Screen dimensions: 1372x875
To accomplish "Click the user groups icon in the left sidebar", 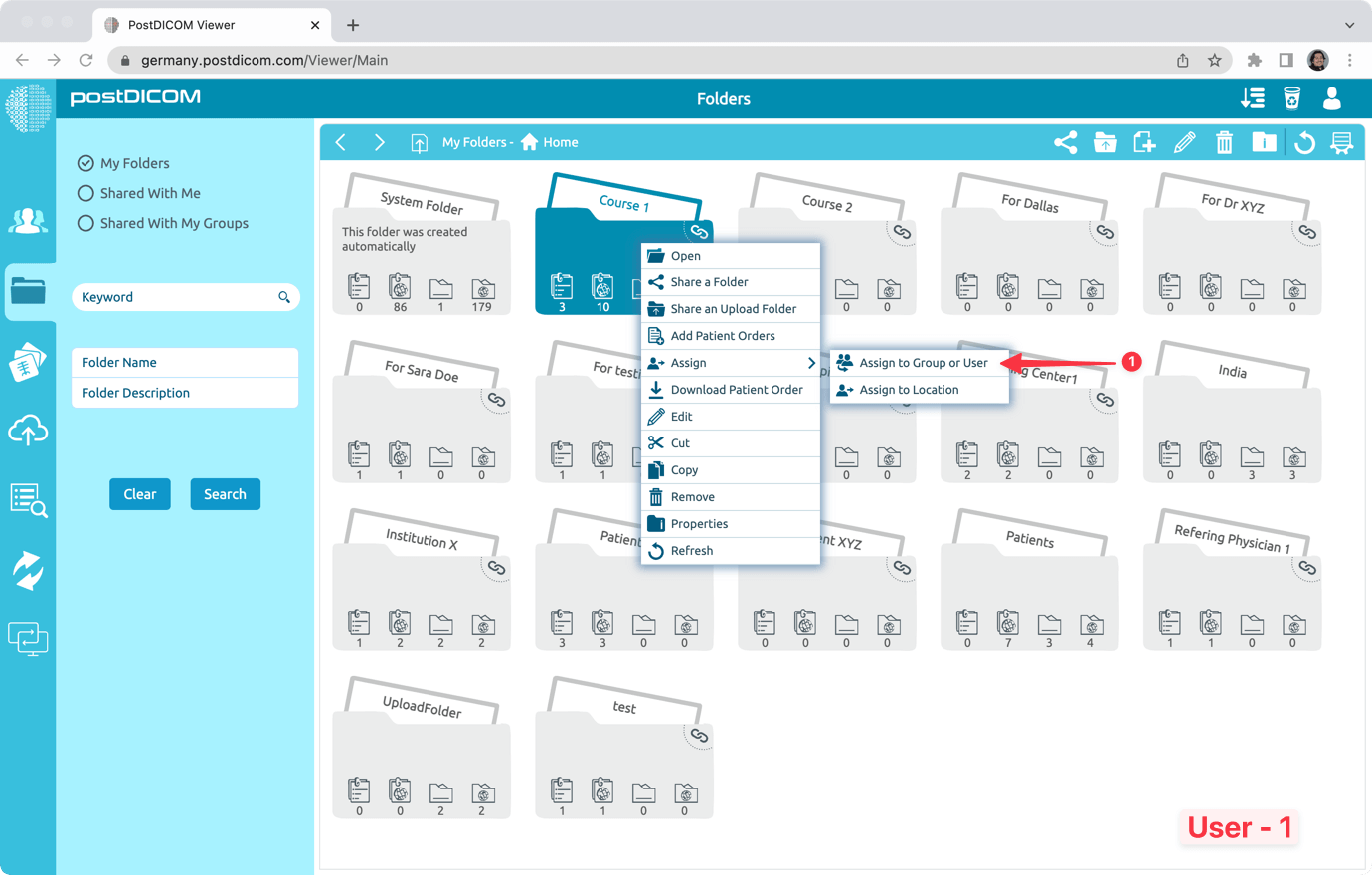I will tap(28, 221).
